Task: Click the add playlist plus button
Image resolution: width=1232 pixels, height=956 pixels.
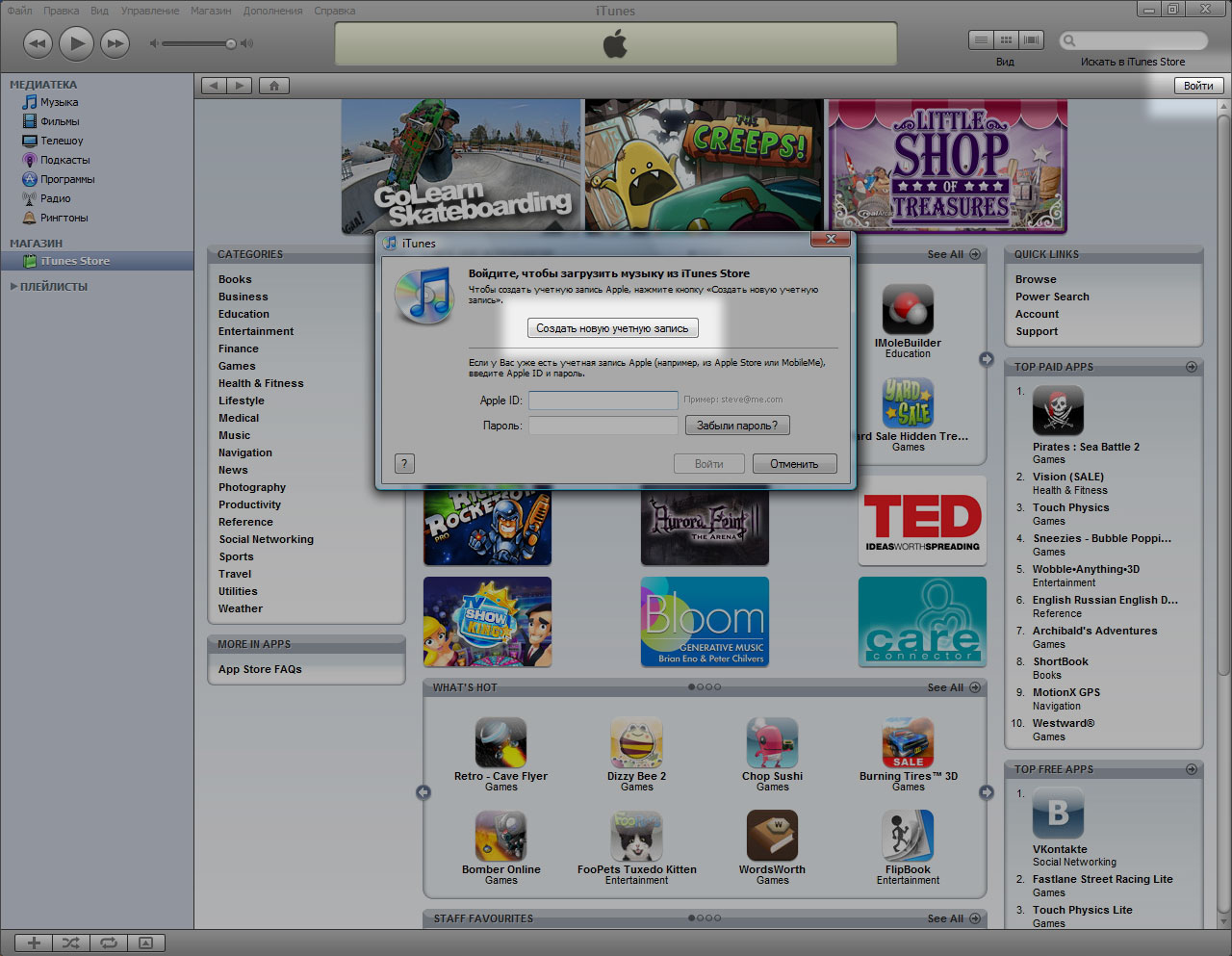Action: [34, 943]
